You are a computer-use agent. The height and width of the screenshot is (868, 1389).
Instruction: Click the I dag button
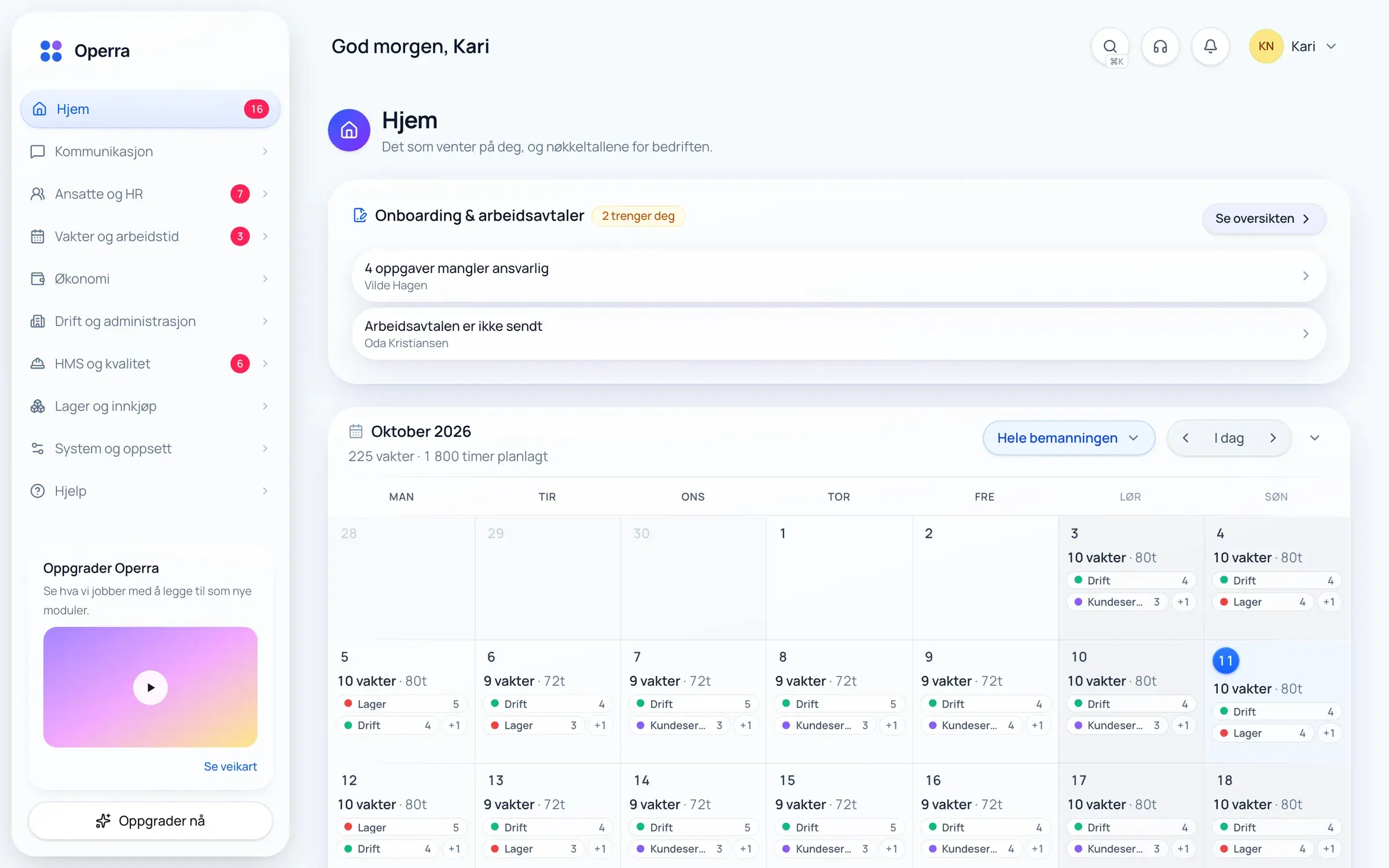tap(1229, 438)
